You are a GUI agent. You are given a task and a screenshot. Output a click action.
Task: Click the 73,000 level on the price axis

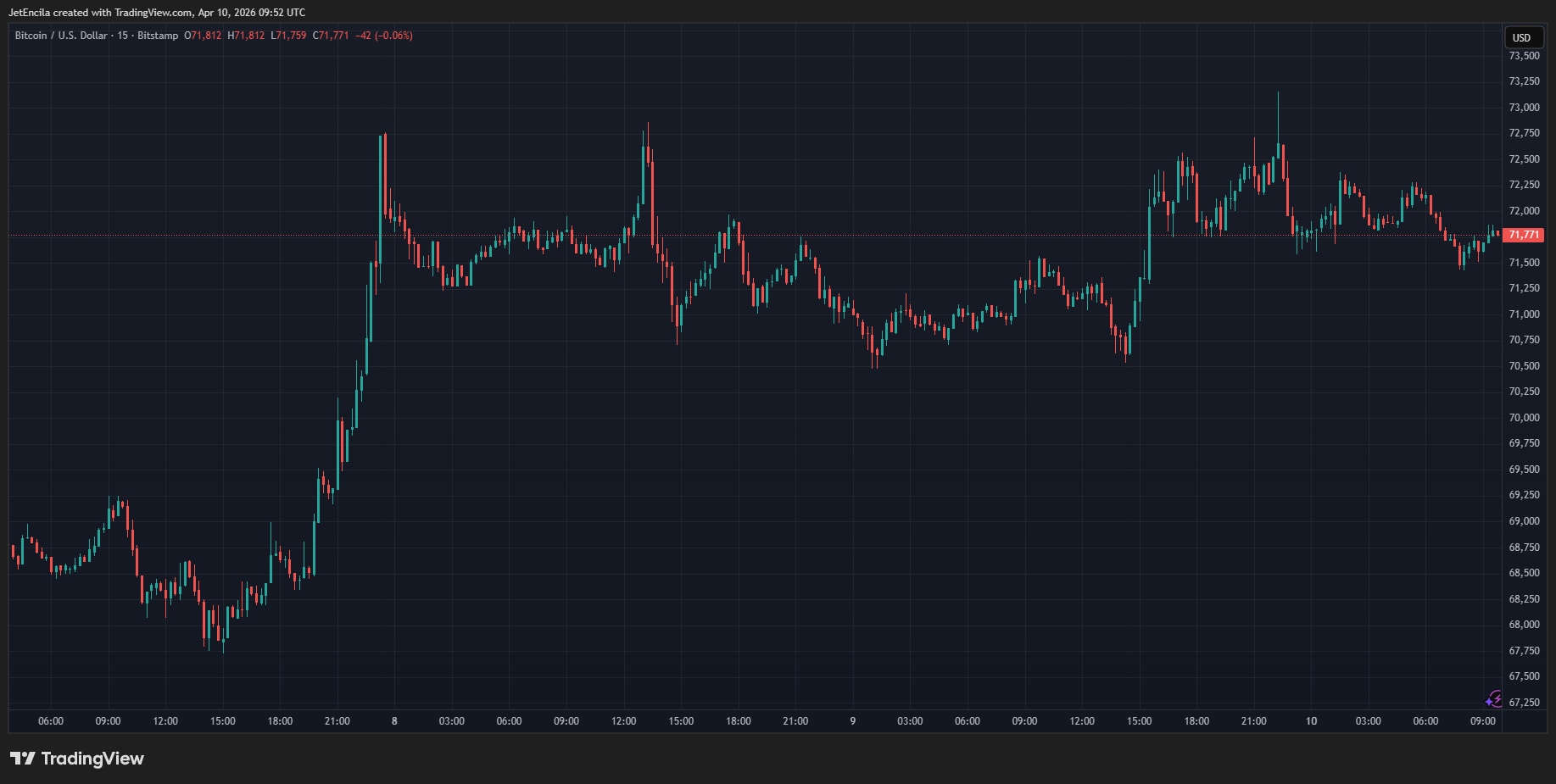[x=1524, y=108]
